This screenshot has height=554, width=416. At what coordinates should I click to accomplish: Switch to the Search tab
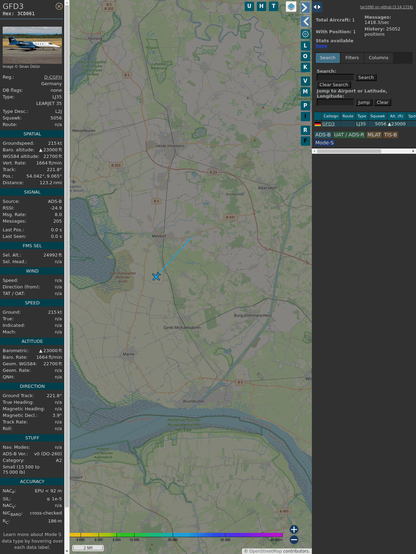(x=328, y=58)
